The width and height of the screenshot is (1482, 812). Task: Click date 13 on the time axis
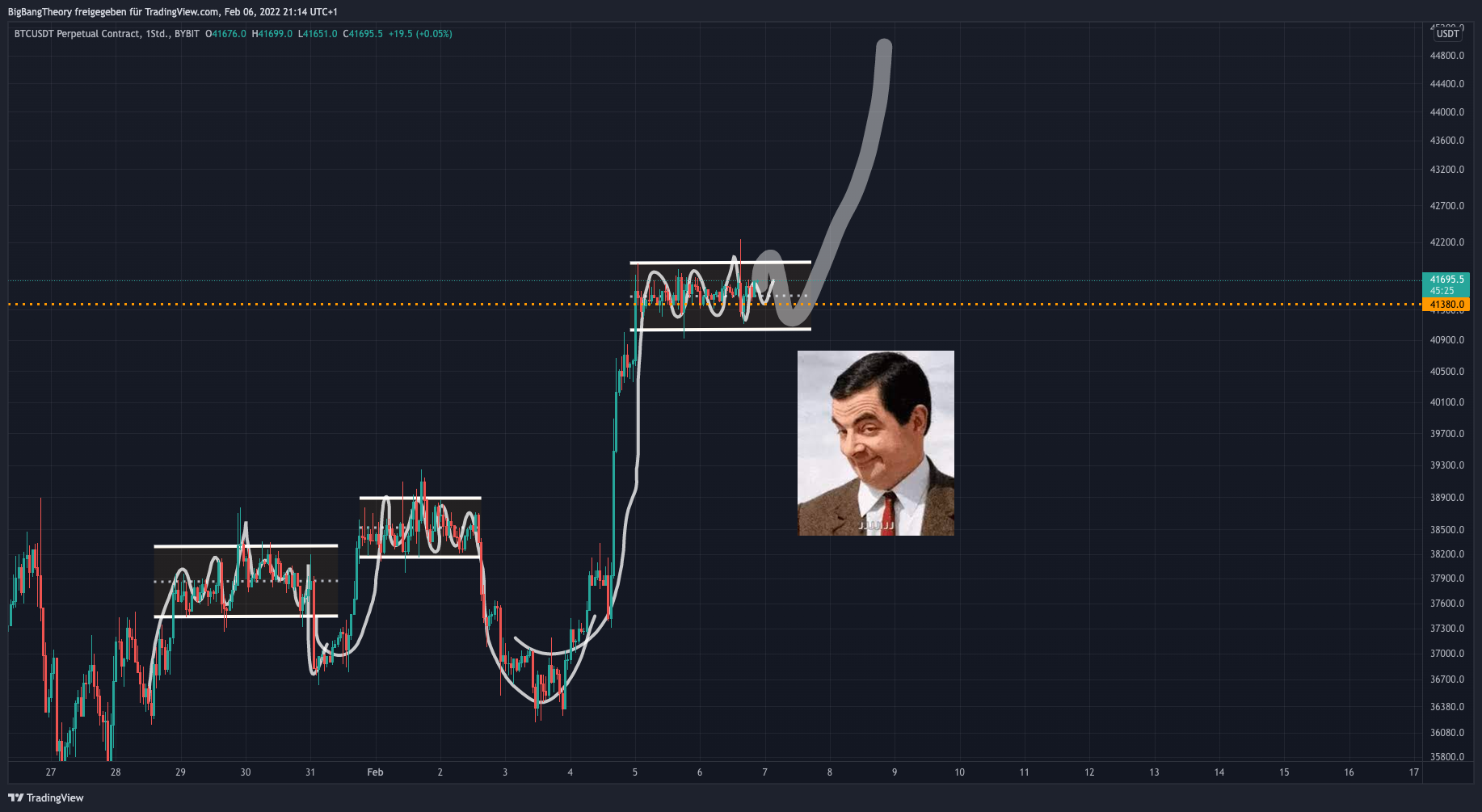pyautogui.click(x=1154, y=772)
